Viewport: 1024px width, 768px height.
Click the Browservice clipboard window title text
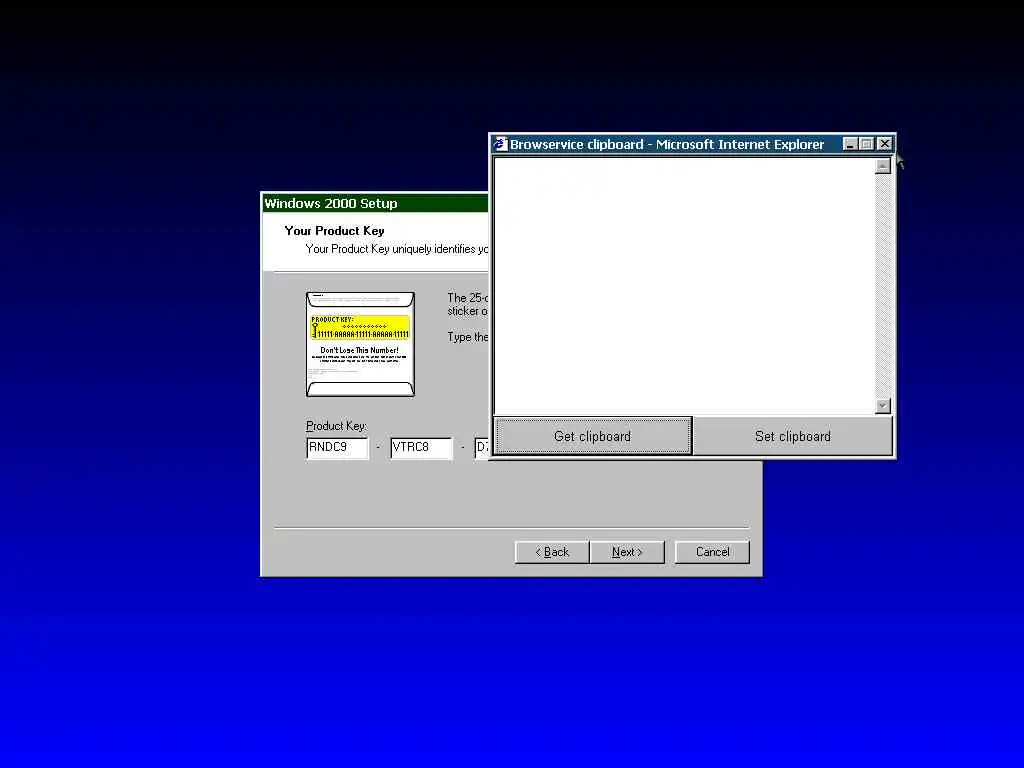(x=667, y=144)
